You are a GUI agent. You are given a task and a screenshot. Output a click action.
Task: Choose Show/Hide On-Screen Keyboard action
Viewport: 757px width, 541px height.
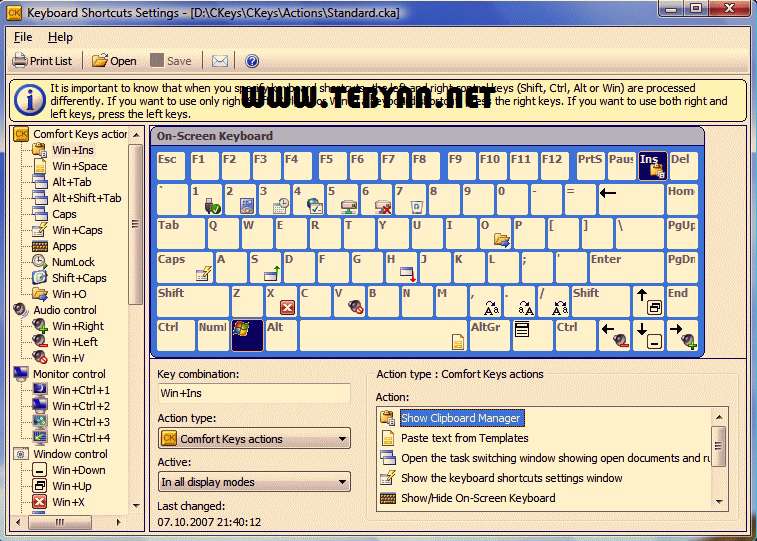478,498
